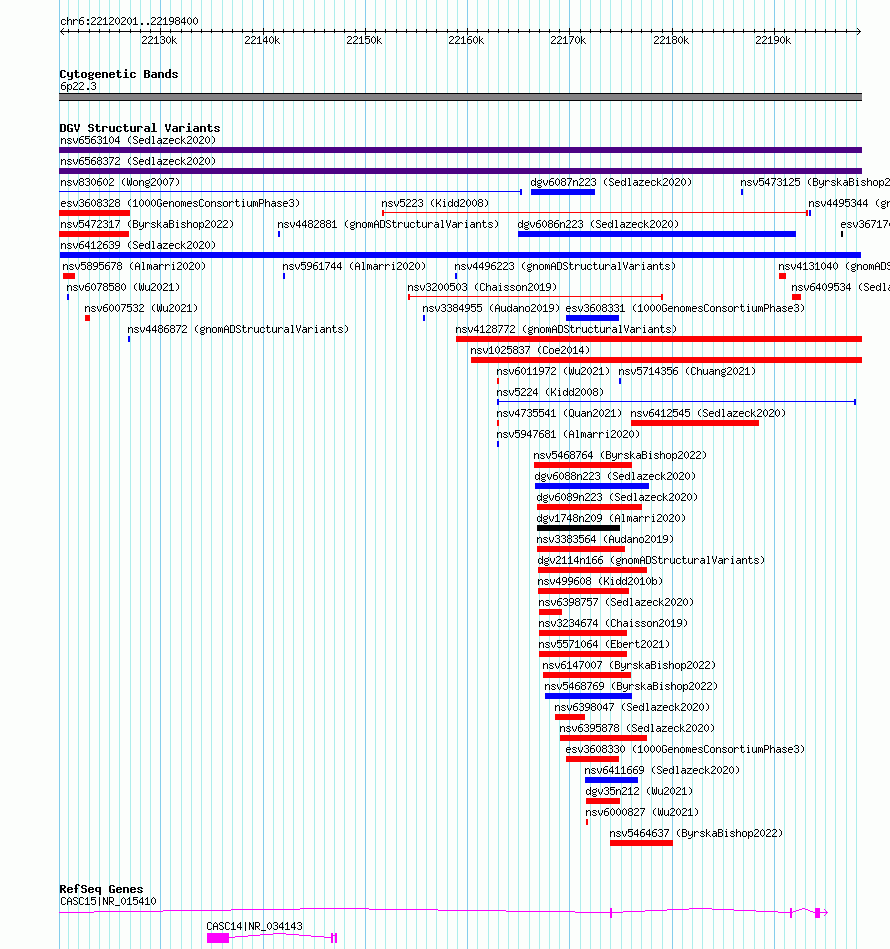Click the esv3608331 blue variant bar
Screen dimensions: 890x949
[592, 318]
